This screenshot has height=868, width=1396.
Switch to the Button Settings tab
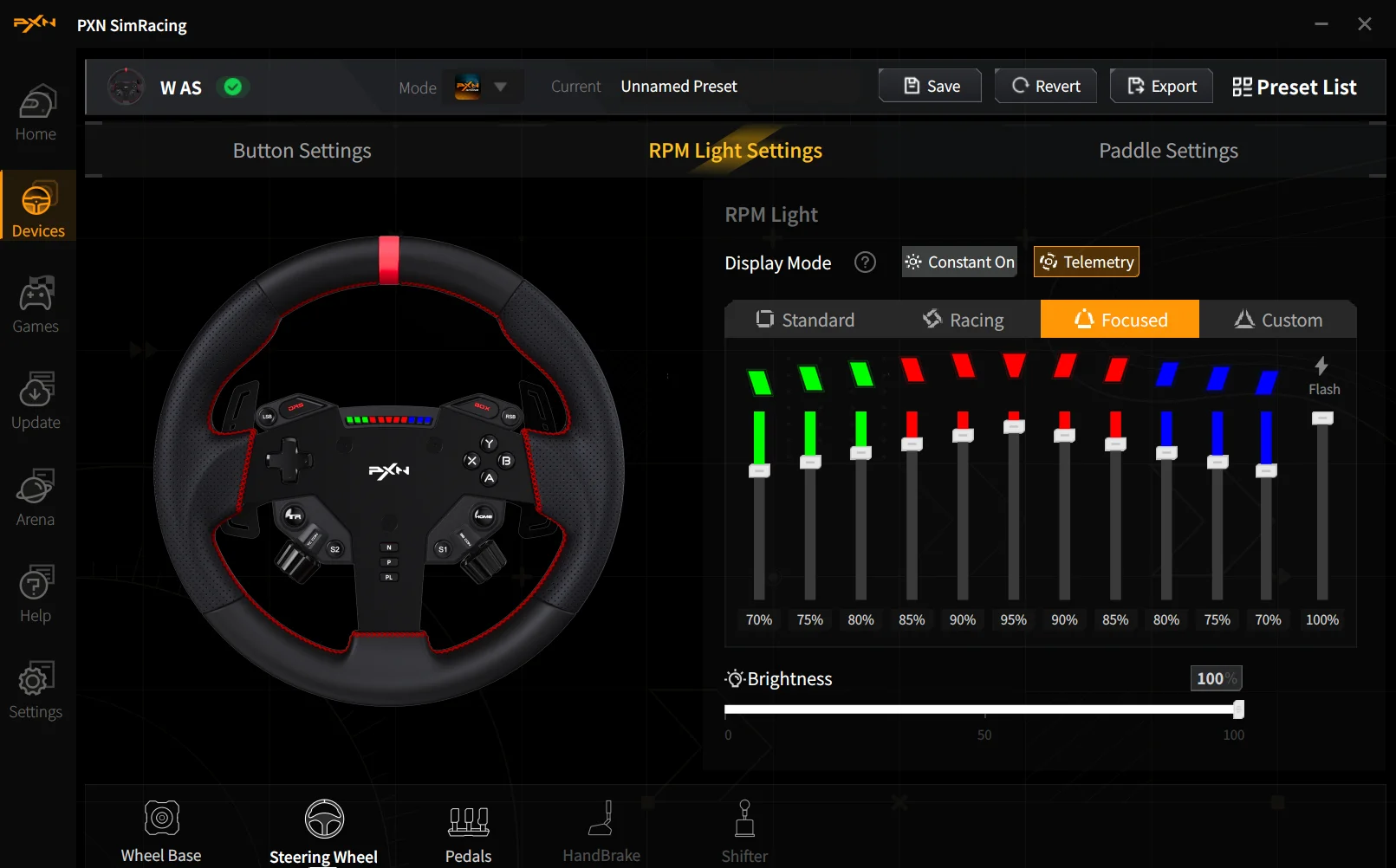[x=302, y=151]
